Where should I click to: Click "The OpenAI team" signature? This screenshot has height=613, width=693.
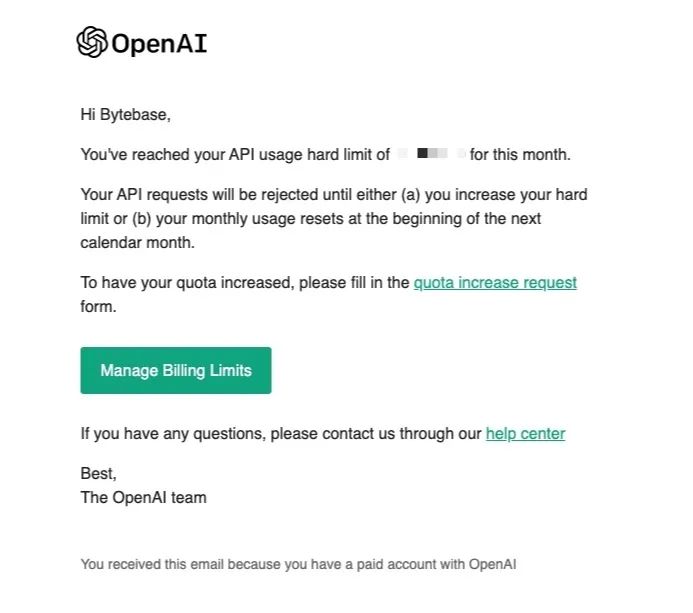pyautogui.click(x=143, y=497)
